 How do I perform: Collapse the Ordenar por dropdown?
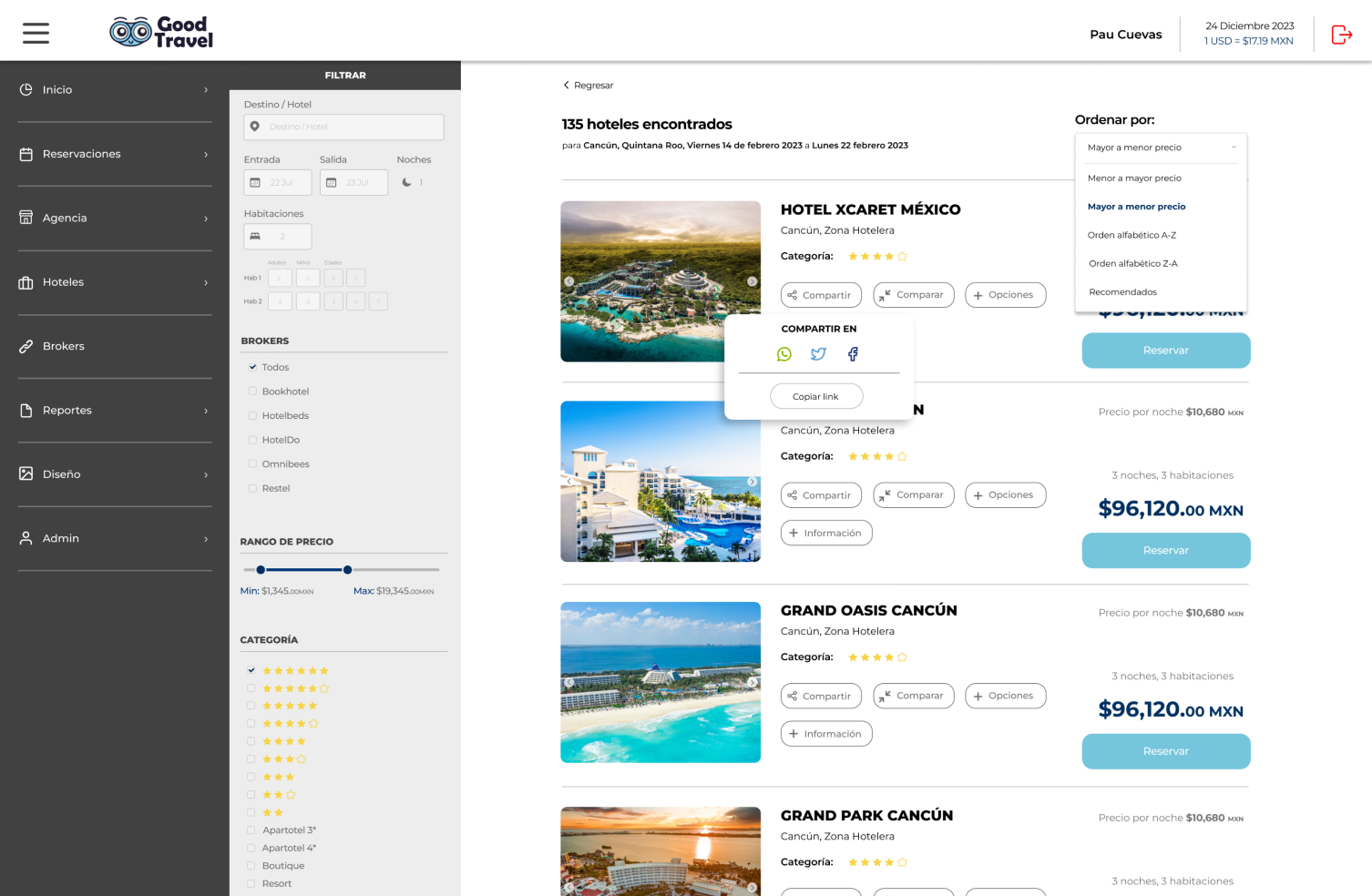click(1233, 148)
